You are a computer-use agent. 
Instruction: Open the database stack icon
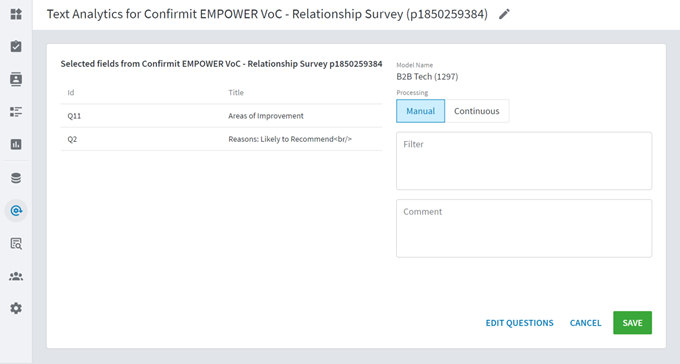point(16,178)
